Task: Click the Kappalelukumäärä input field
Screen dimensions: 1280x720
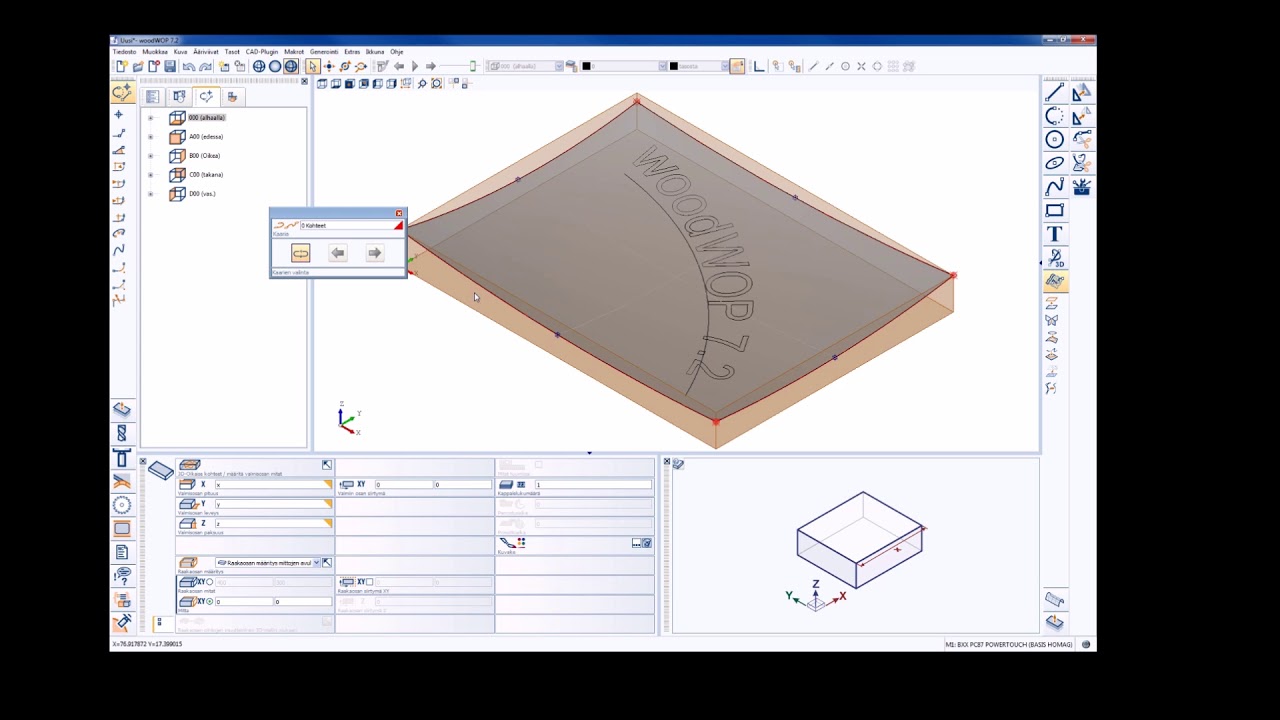Action: (x=593, y=485)
